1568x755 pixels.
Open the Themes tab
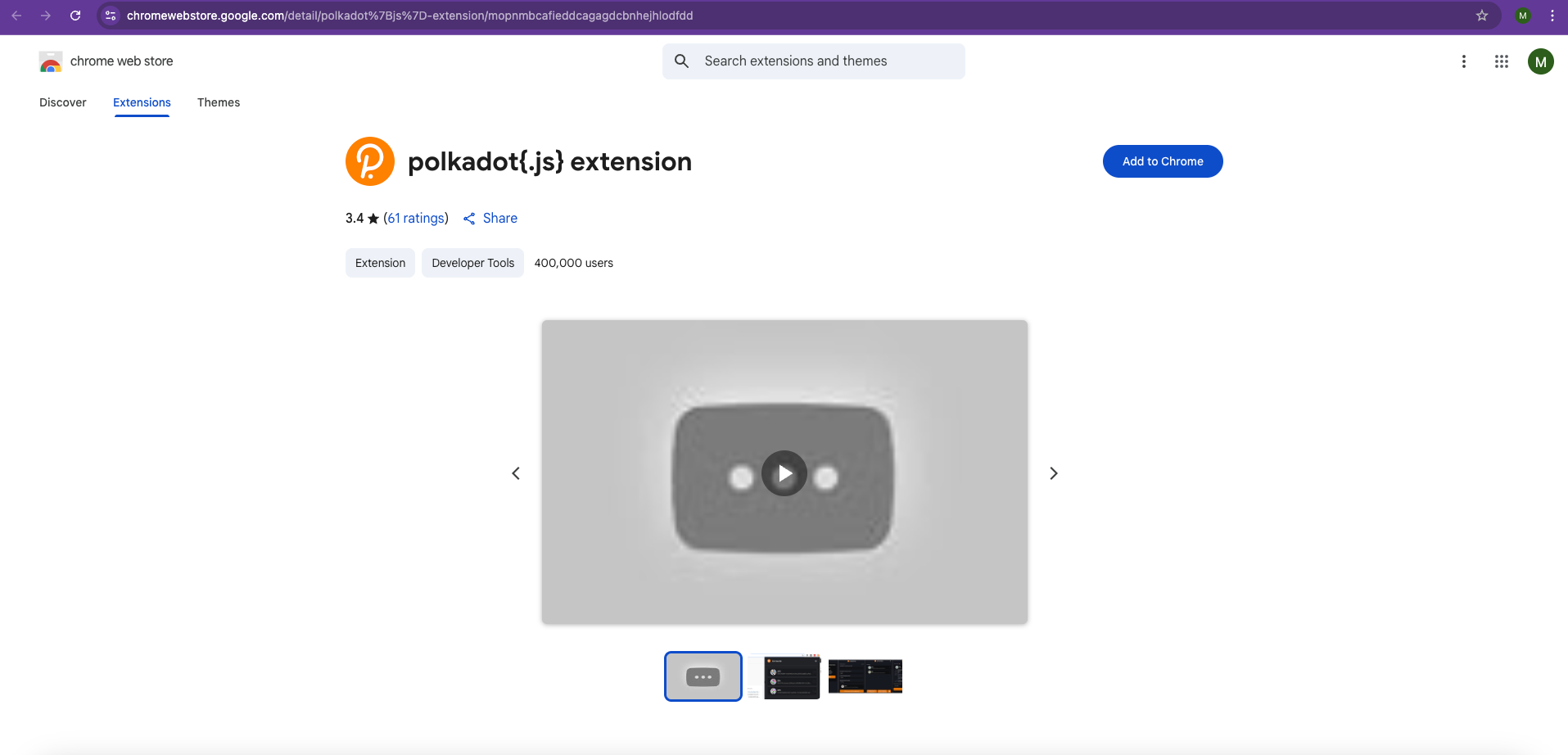219,102
